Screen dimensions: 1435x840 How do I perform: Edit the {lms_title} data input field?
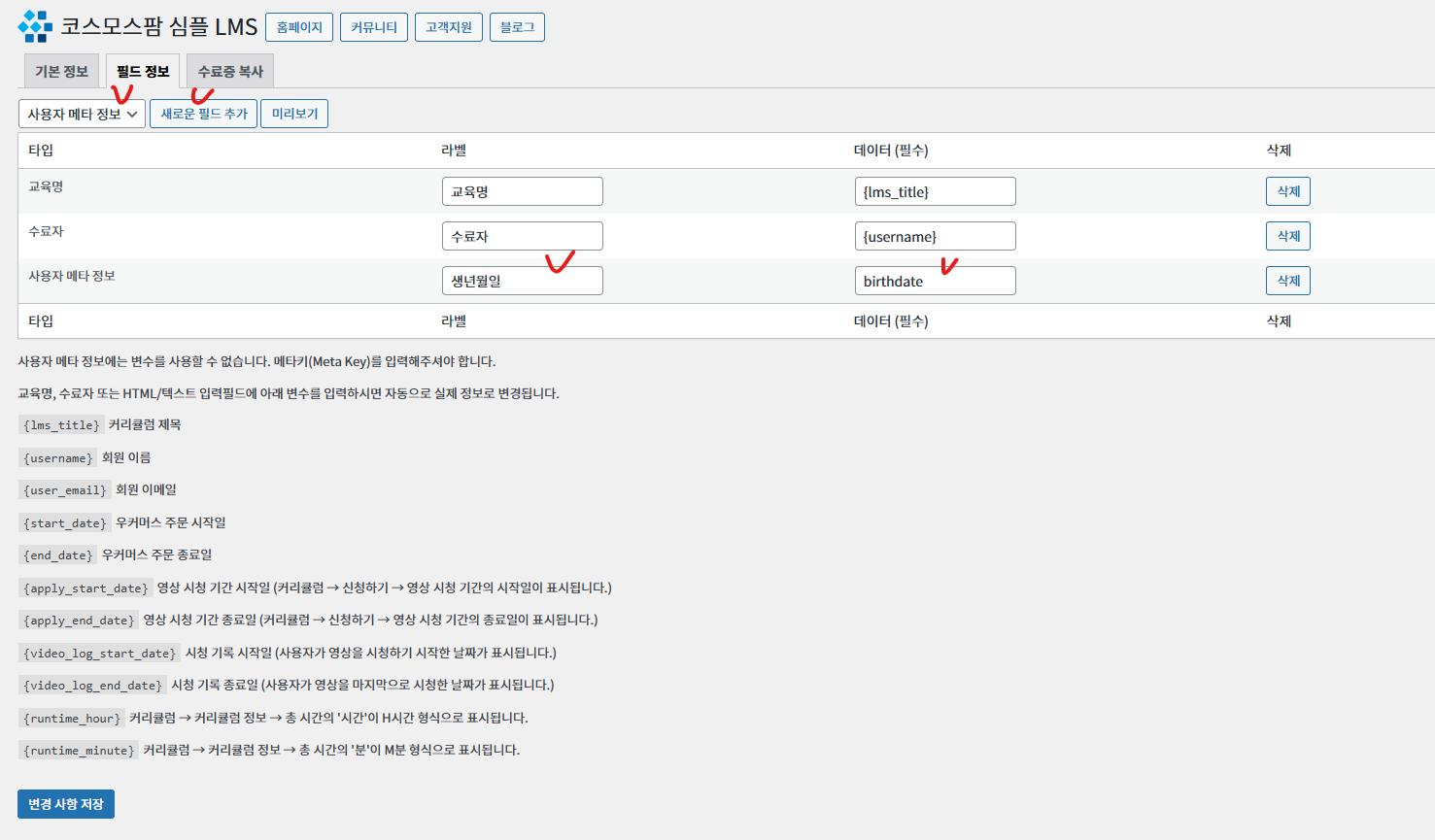935,191
